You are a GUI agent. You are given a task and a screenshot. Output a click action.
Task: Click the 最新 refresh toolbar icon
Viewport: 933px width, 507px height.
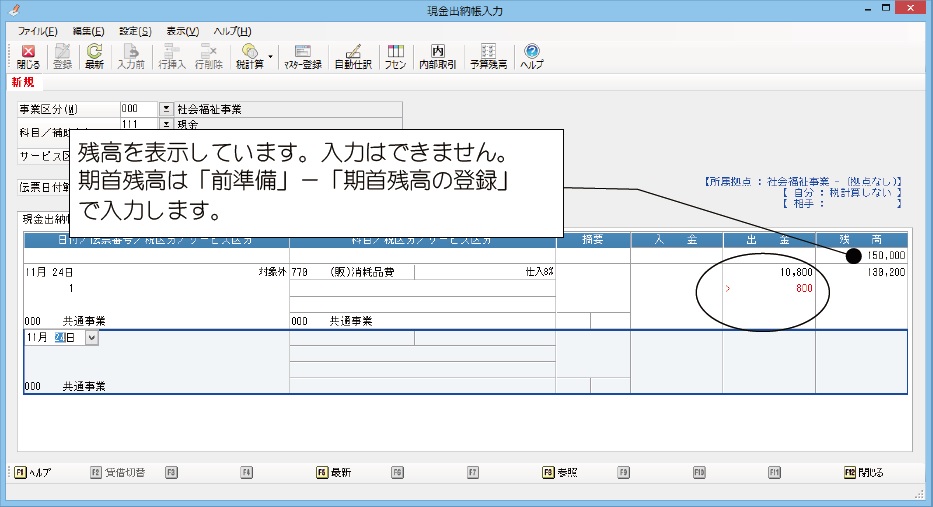(x=94, y=56)
